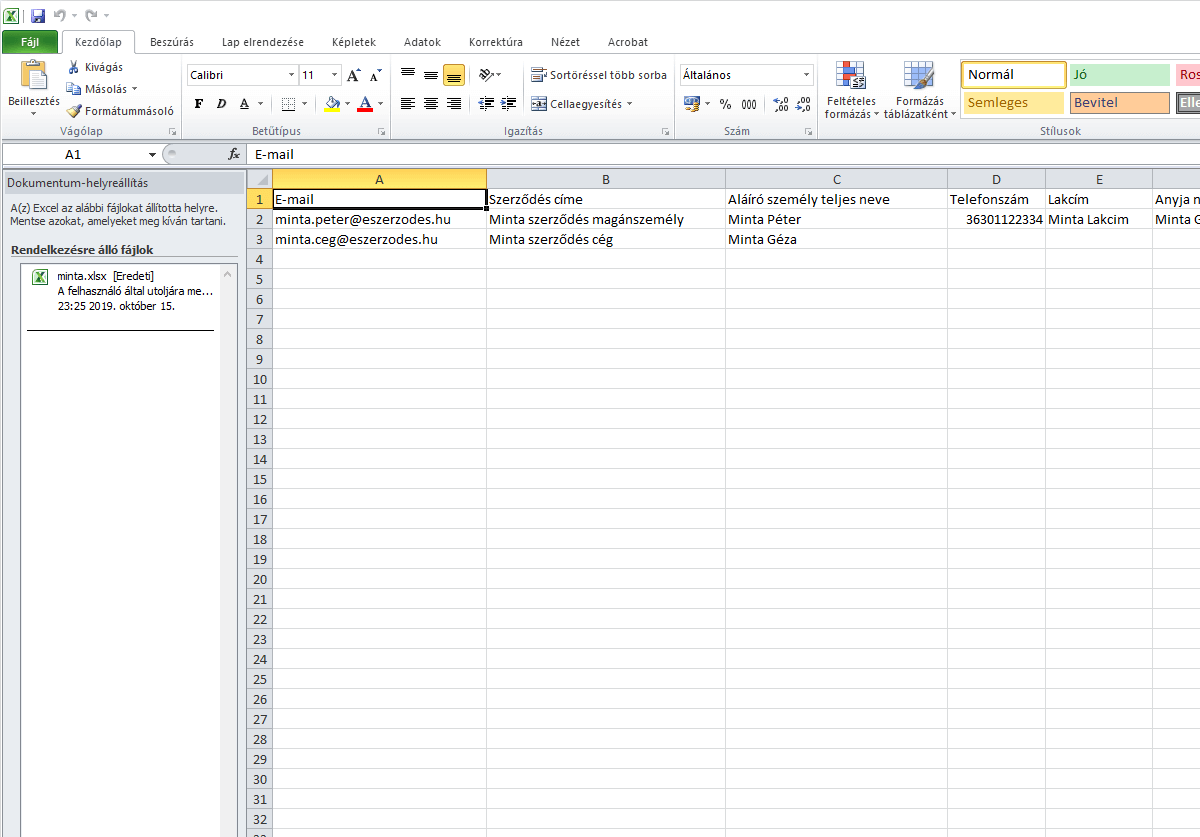Open the Képletek ribbon tab
Screen dimensions: 1200x837
click(x=354, y=42)
